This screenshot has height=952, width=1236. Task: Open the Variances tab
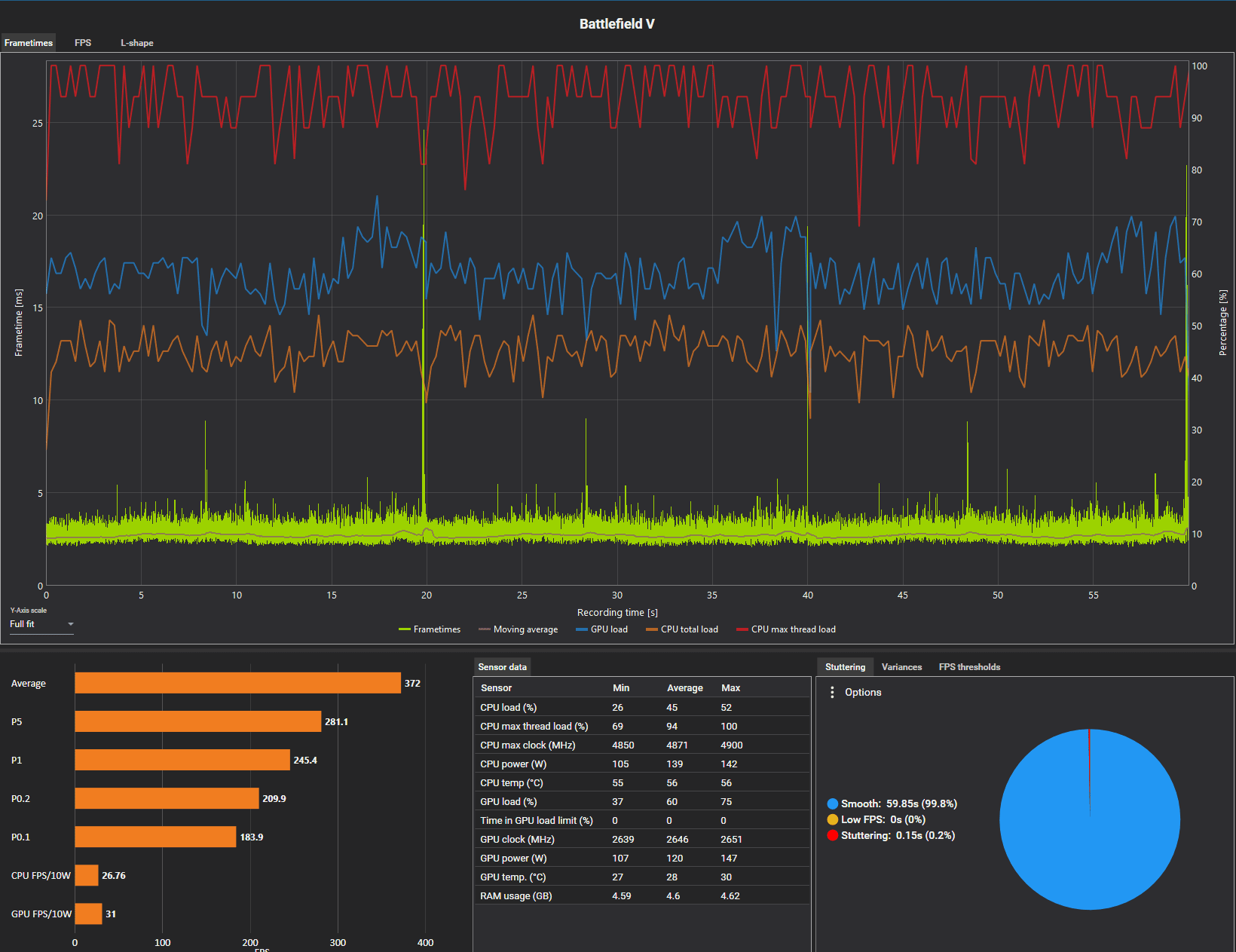click(x=901, y=667)
